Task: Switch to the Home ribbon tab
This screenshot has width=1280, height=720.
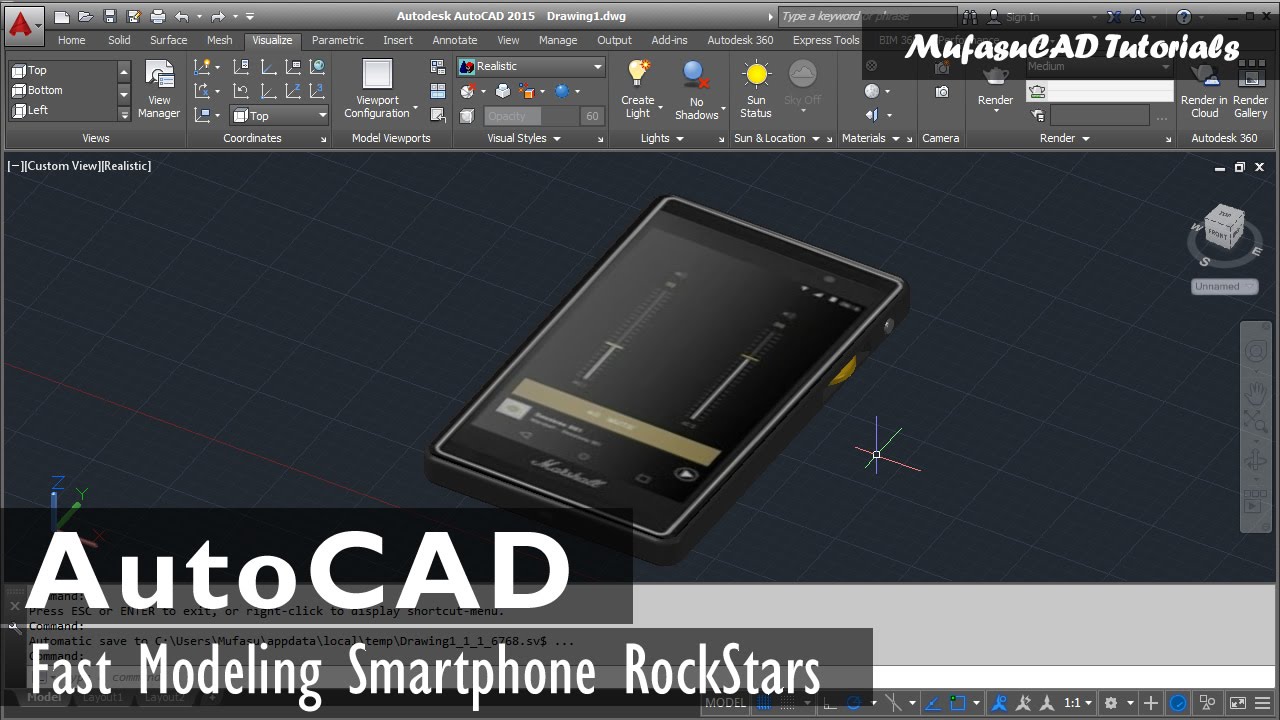Action: (71, 40)
